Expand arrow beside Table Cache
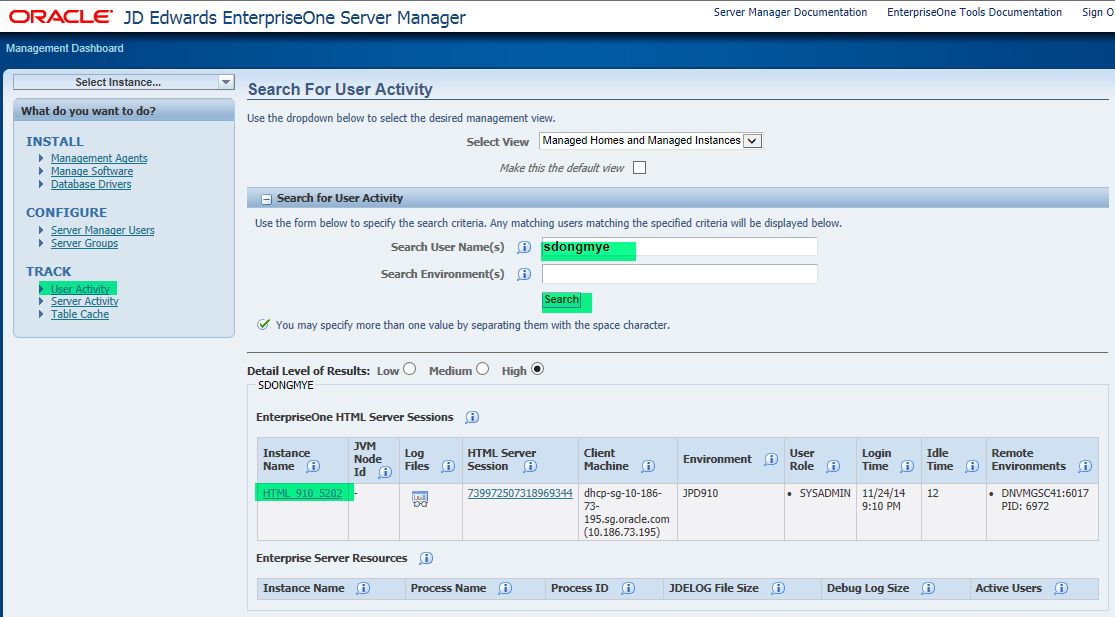1115x617 pixels. 41,314
